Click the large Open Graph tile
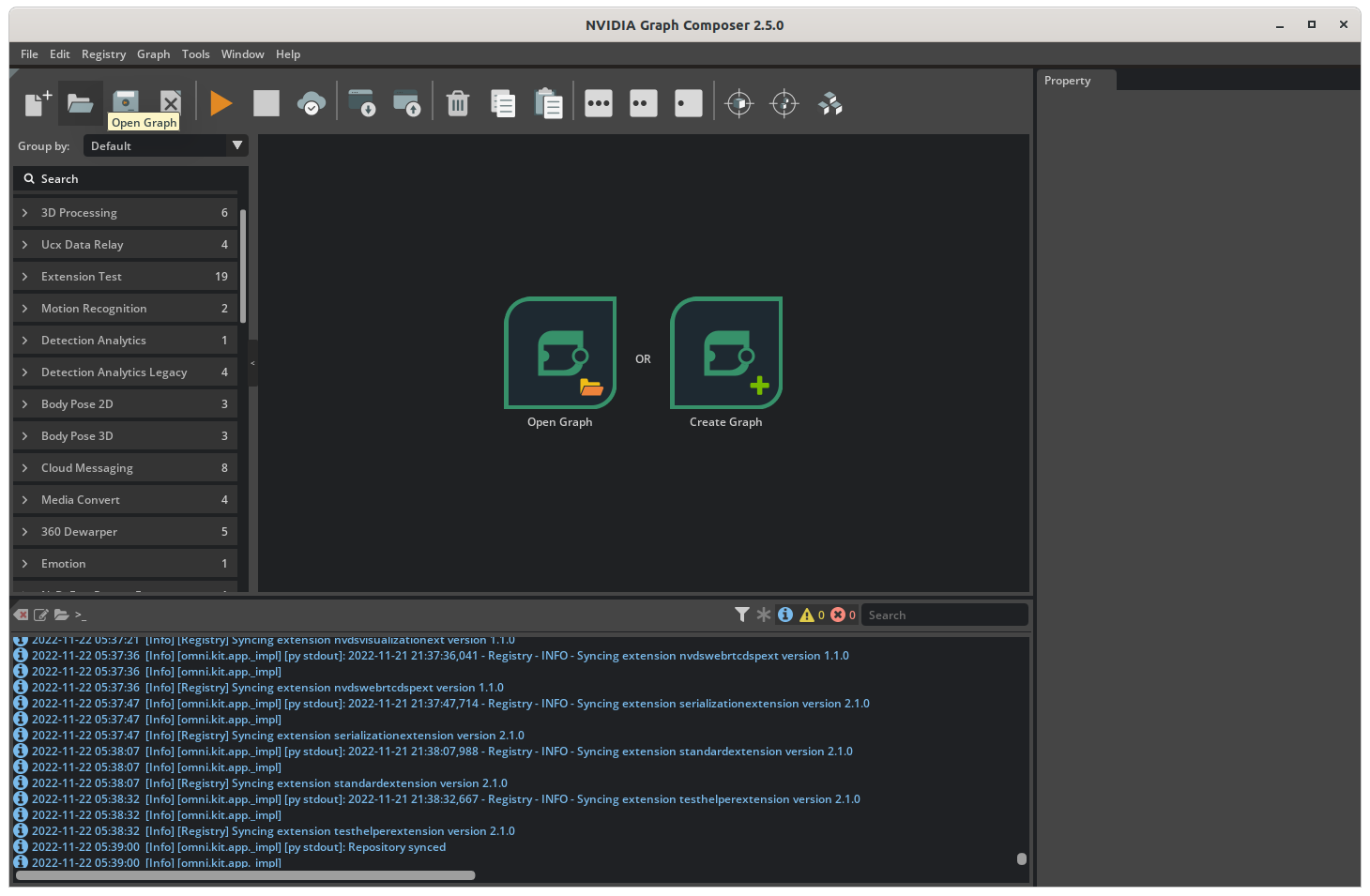The image size is (1370, 896). pos(560,353)
